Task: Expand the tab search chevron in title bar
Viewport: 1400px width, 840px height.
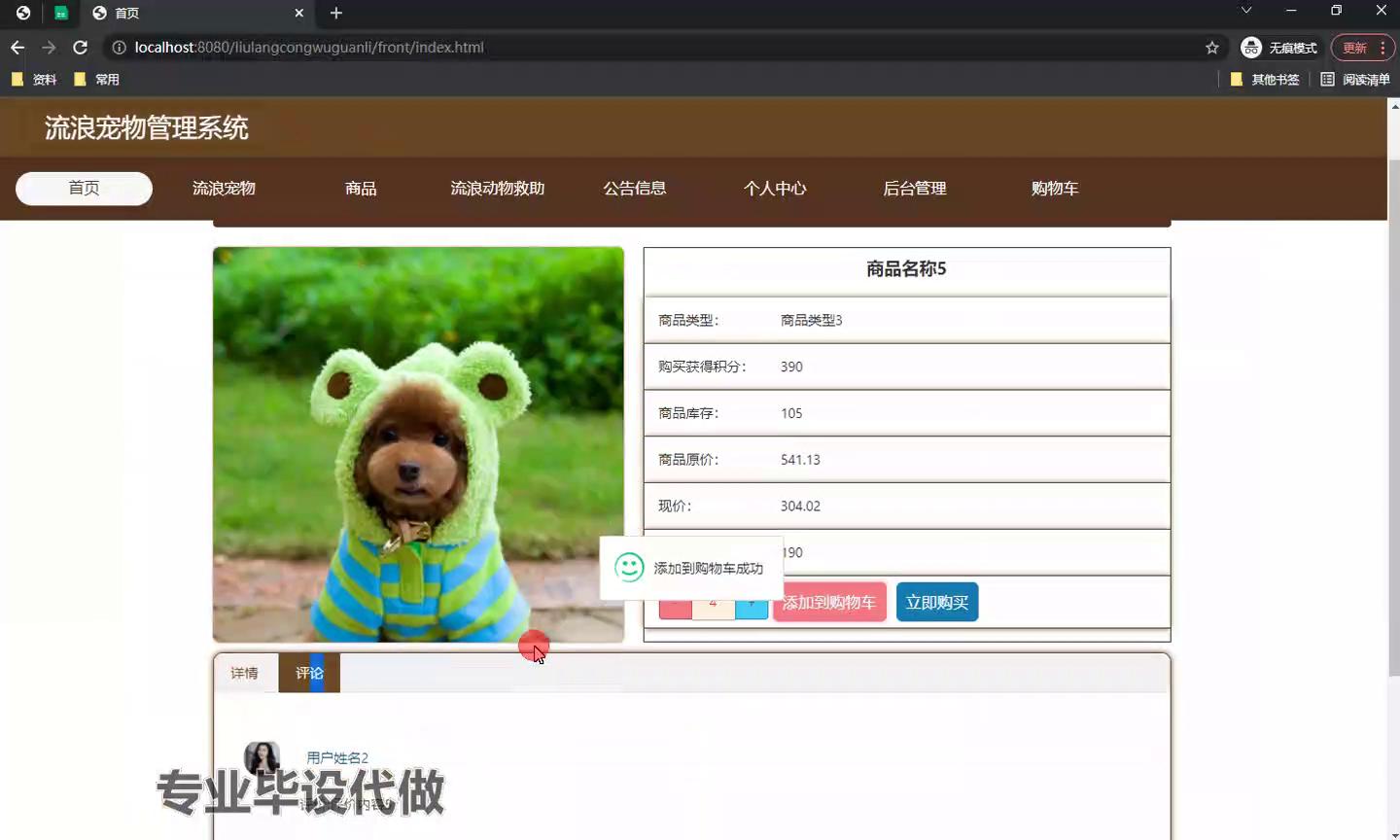Action: [x=1245, y=11]
